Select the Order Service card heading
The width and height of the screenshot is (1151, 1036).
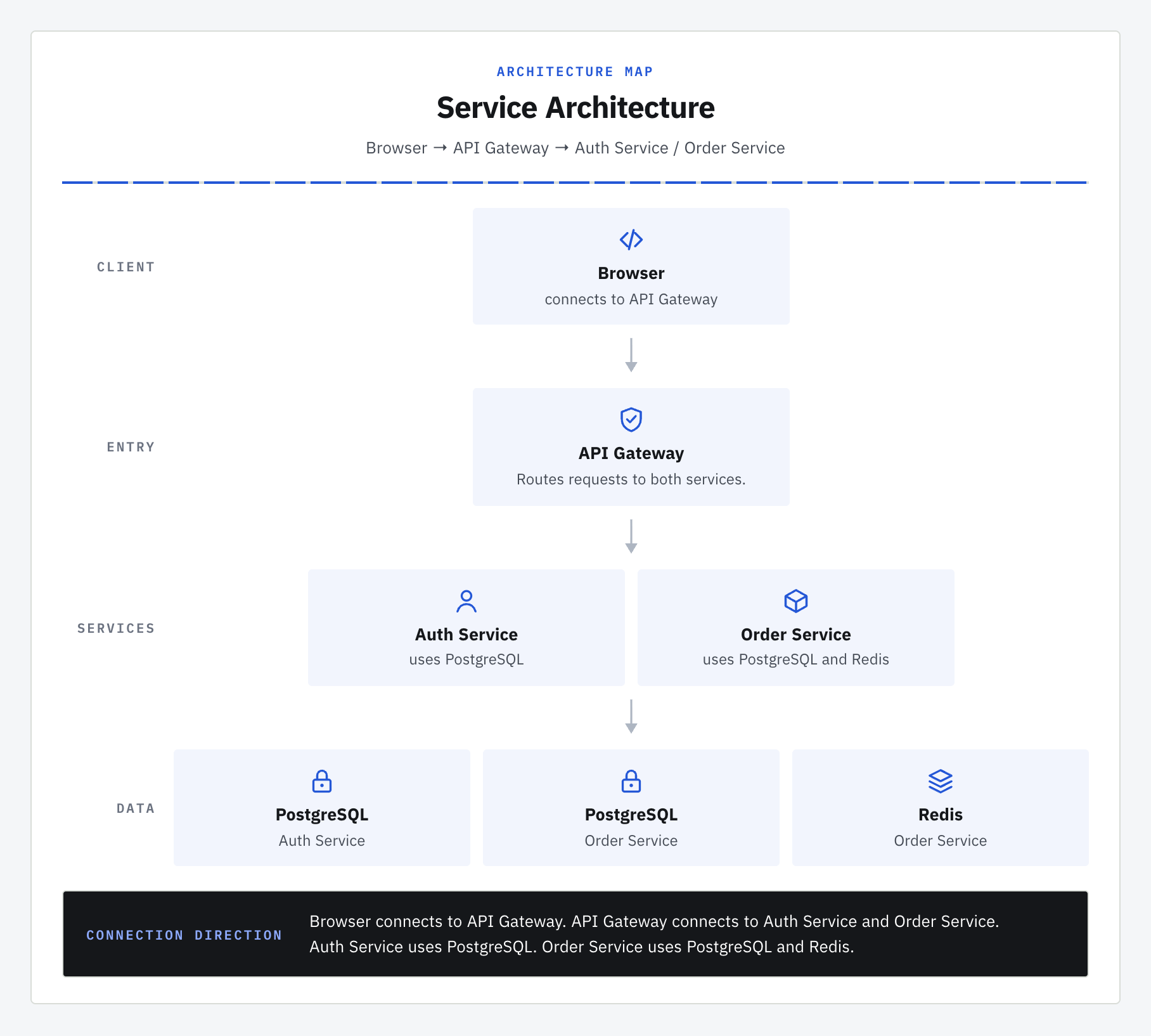click(x=796, y=635)
